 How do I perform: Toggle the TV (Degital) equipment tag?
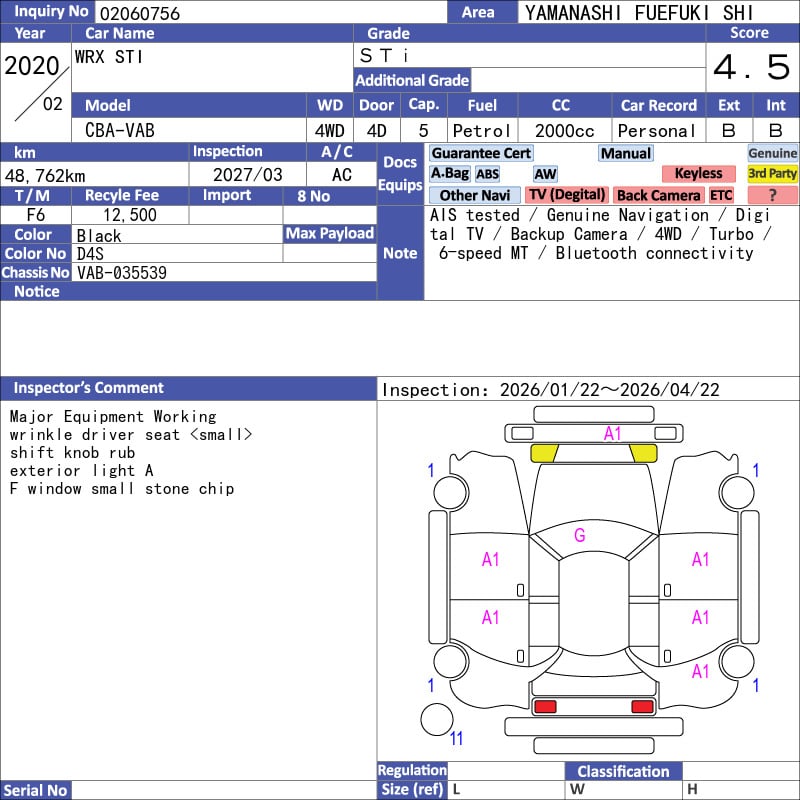click(567, 195)
